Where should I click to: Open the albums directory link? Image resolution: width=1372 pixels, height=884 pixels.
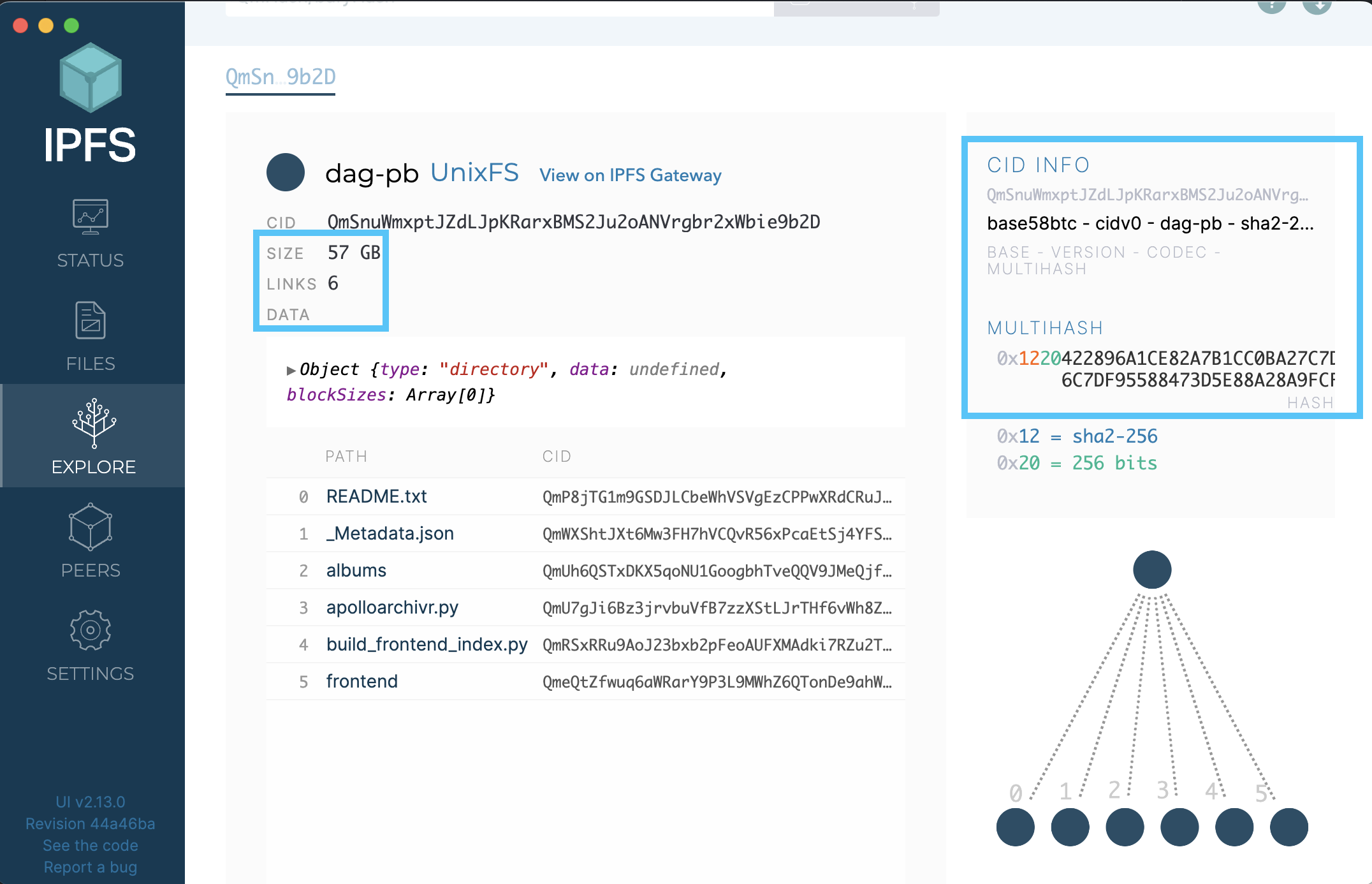pyautogui.click(x=356, y=570)
